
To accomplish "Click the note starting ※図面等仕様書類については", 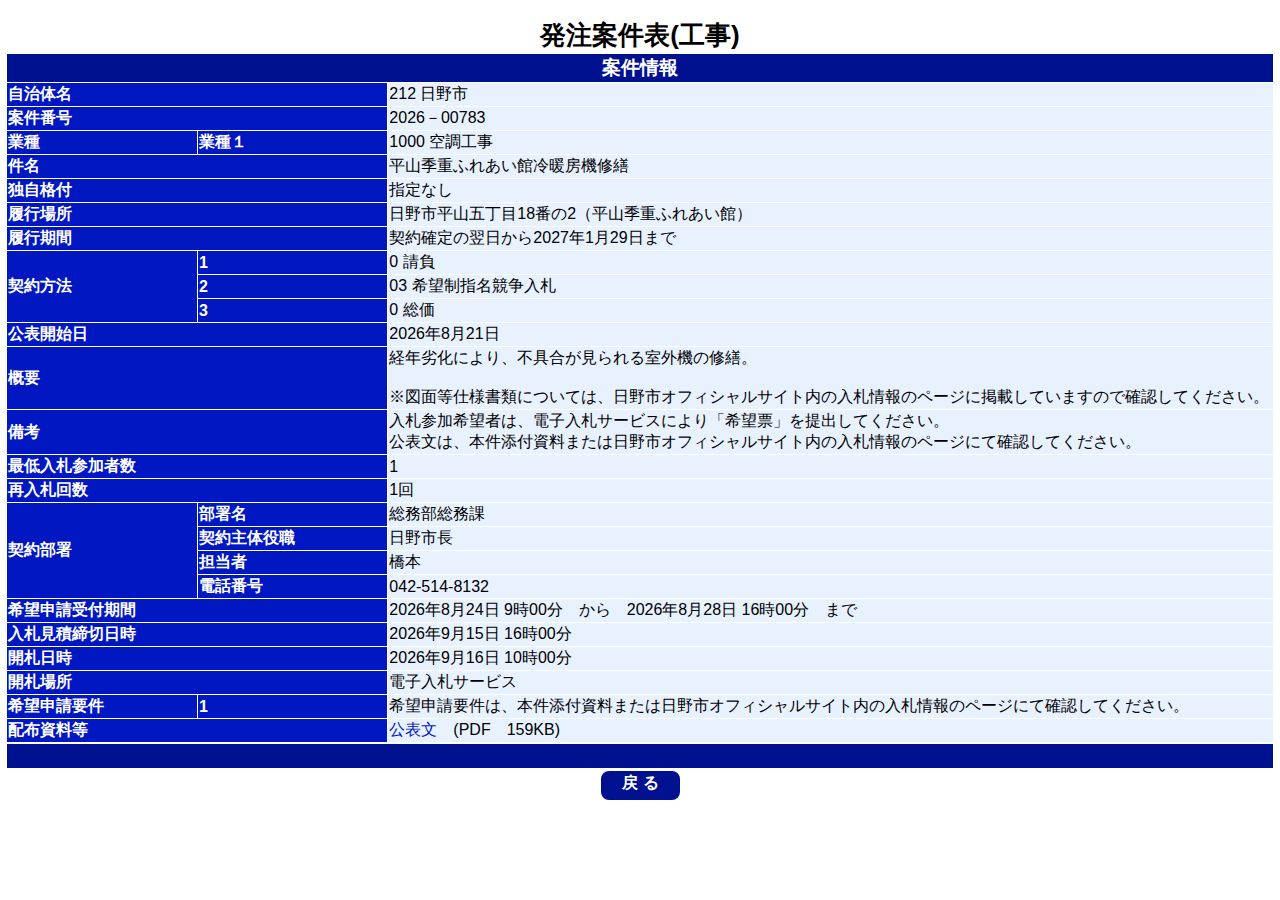I will (x=827, y=397).
